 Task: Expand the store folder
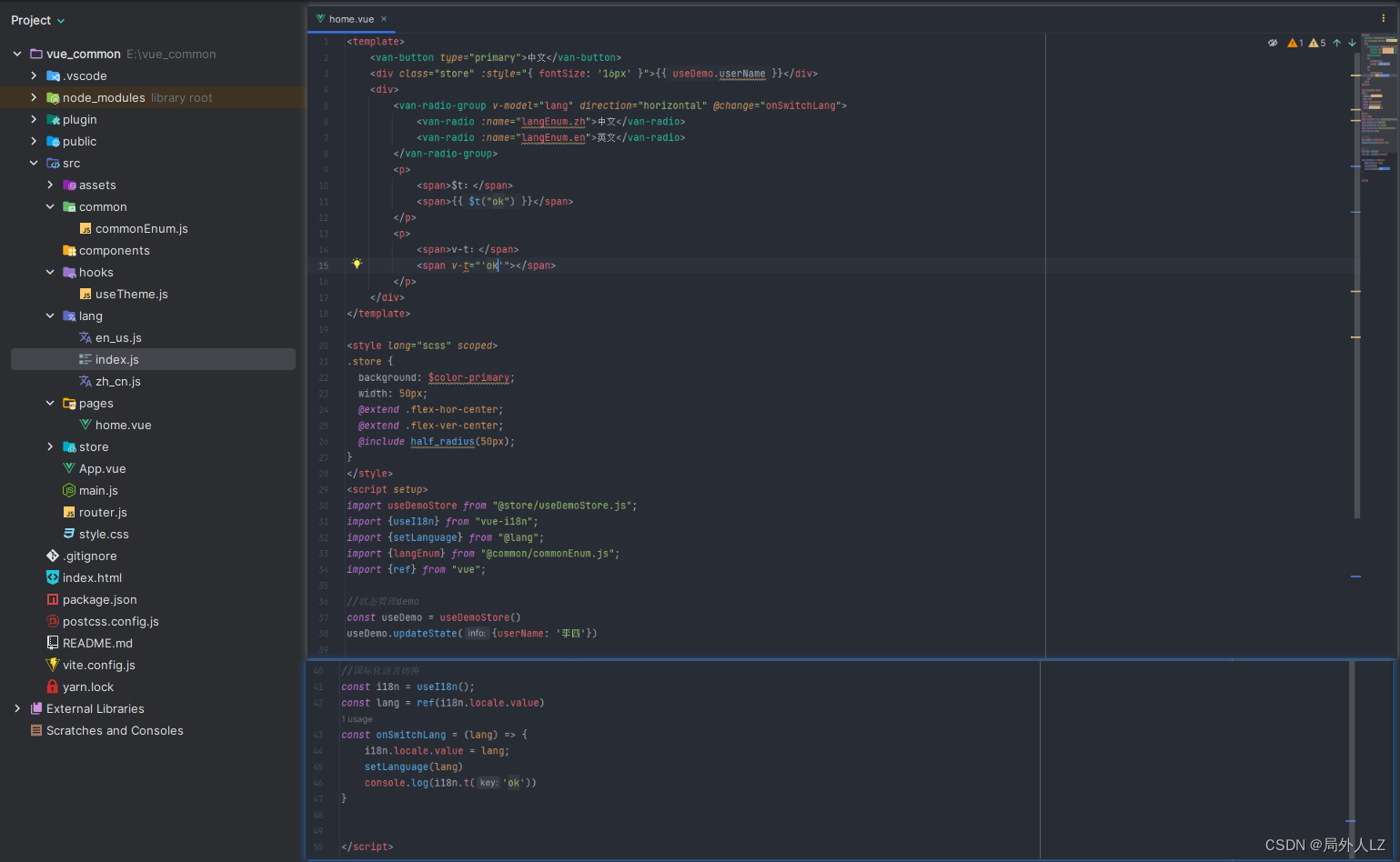50,446
